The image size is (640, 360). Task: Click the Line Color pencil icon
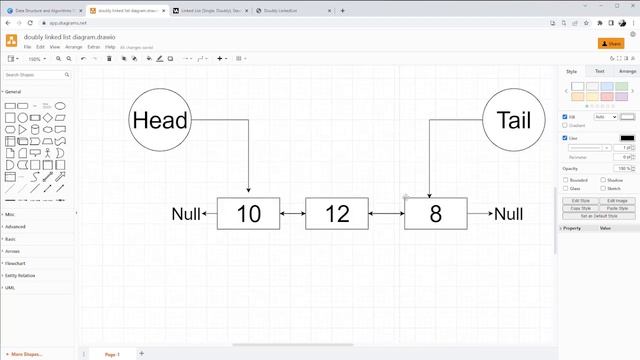point(160,59)
